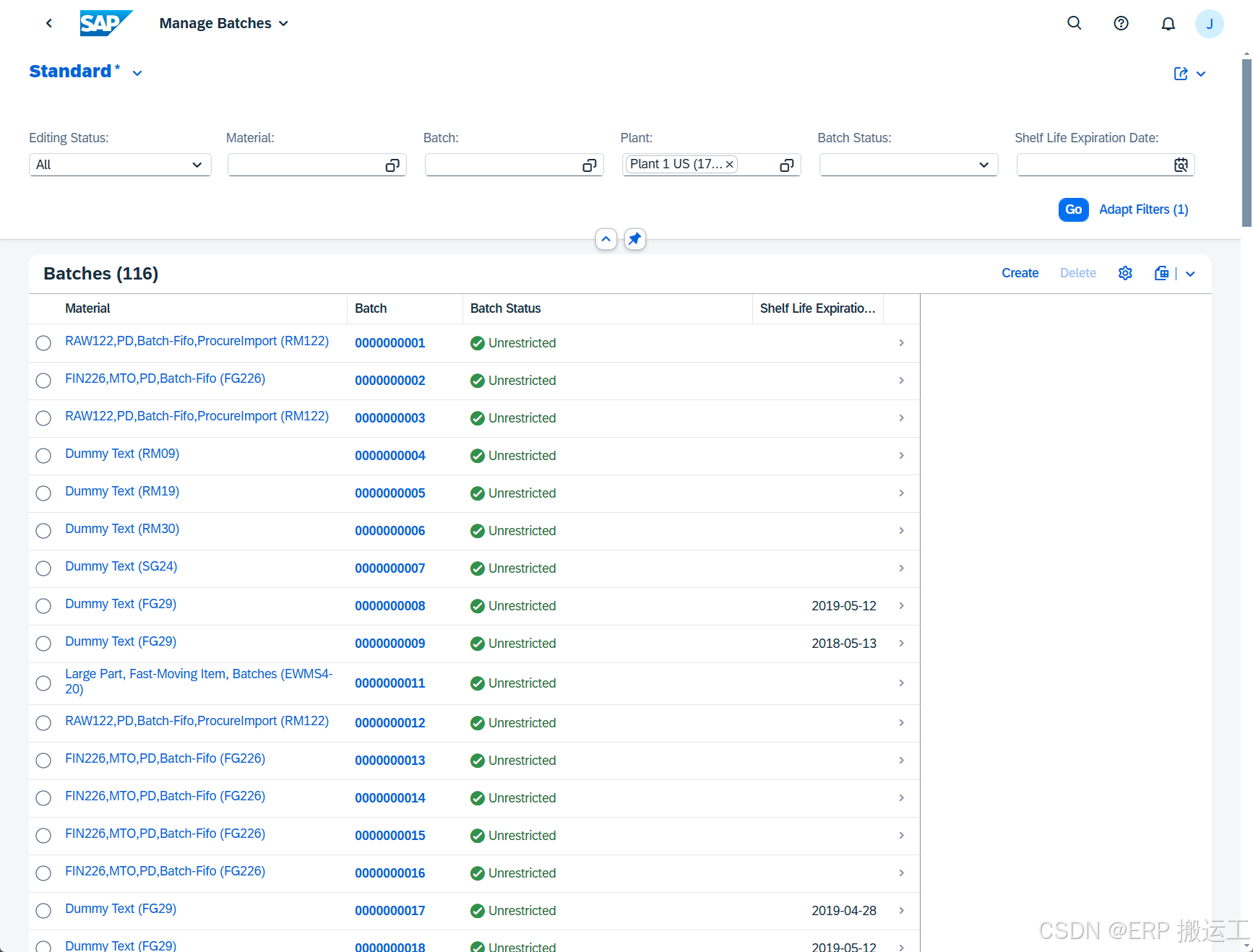Open table settings gear

coord(1125,273)
